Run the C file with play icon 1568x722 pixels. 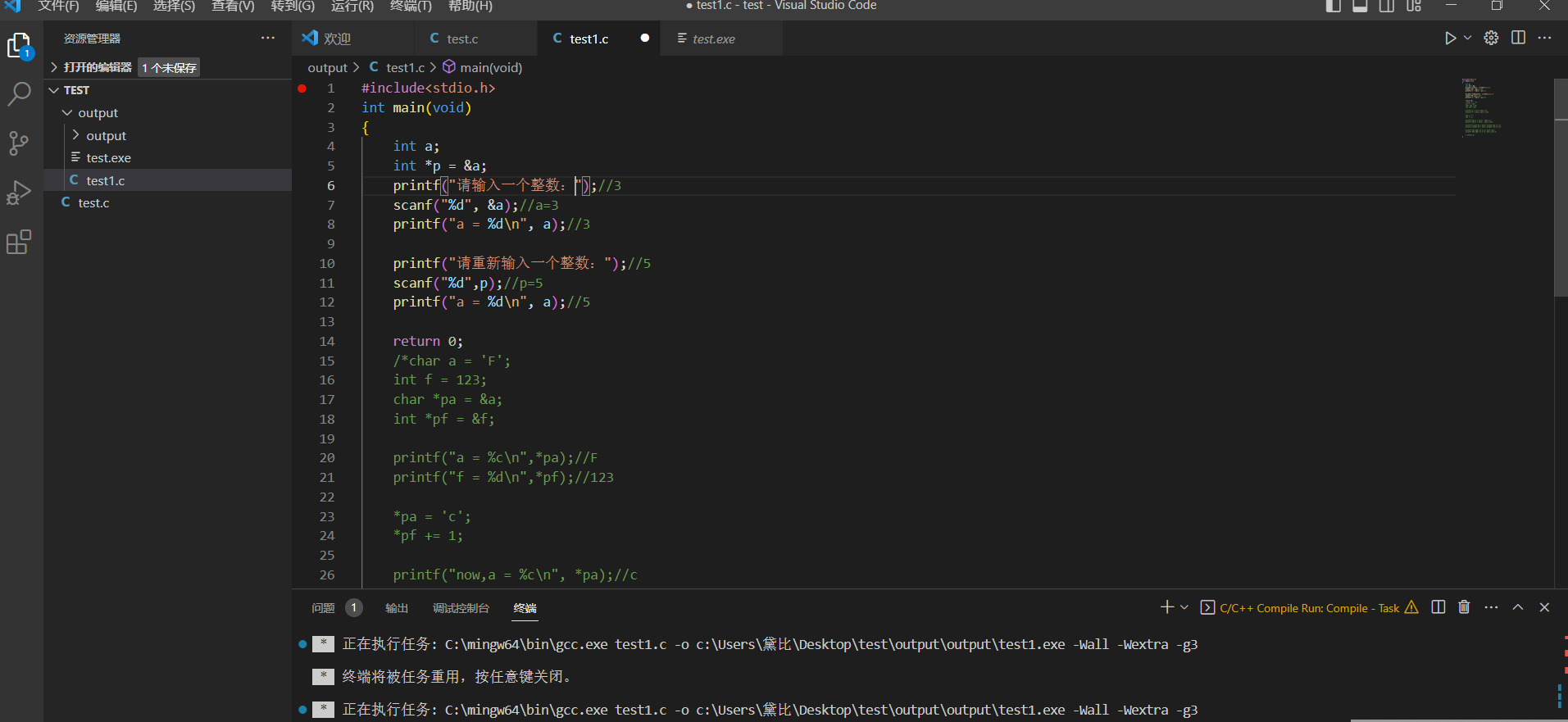[1450, 39]
